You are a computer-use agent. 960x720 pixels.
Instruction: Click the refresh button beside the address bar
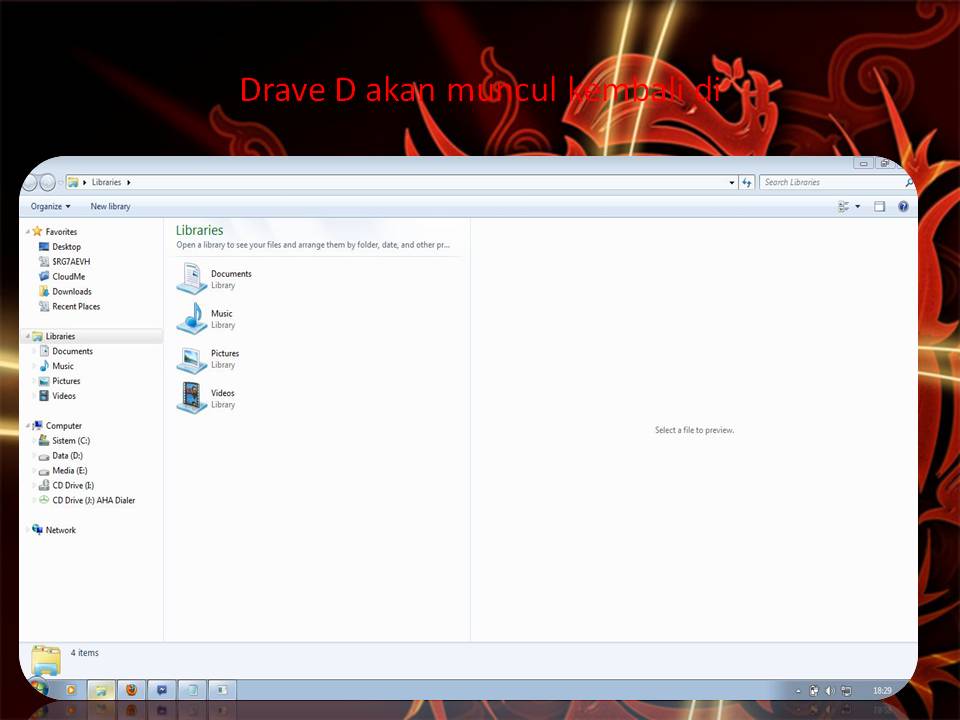click(746, 182)
